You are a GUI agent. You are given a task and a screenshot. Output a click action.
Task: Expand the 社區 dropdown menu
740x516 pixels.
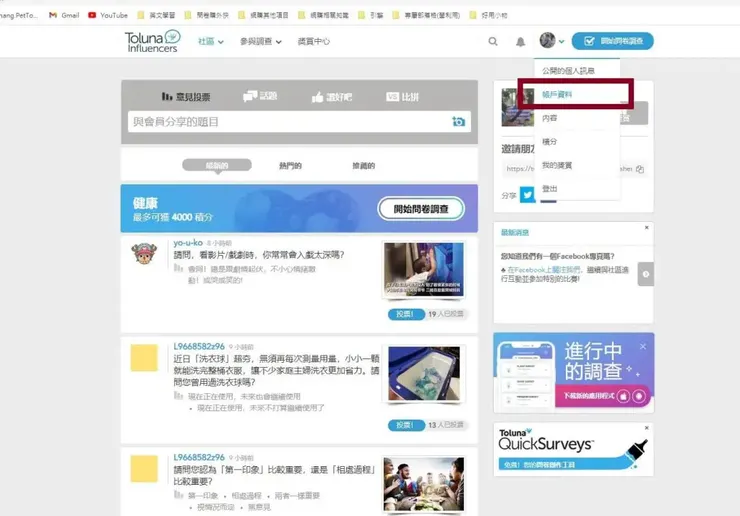coord(210,42)
